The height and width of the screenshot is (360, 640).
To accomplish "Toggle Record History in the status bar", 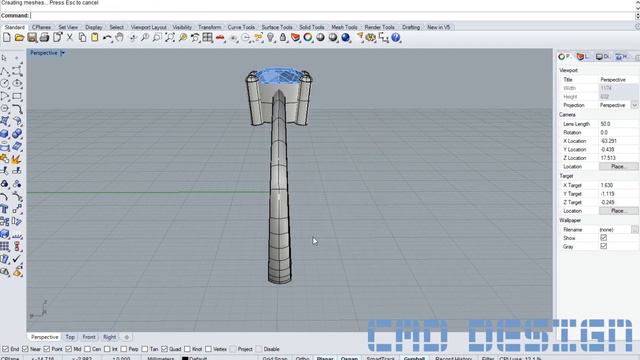I will (x=453, y=358).
